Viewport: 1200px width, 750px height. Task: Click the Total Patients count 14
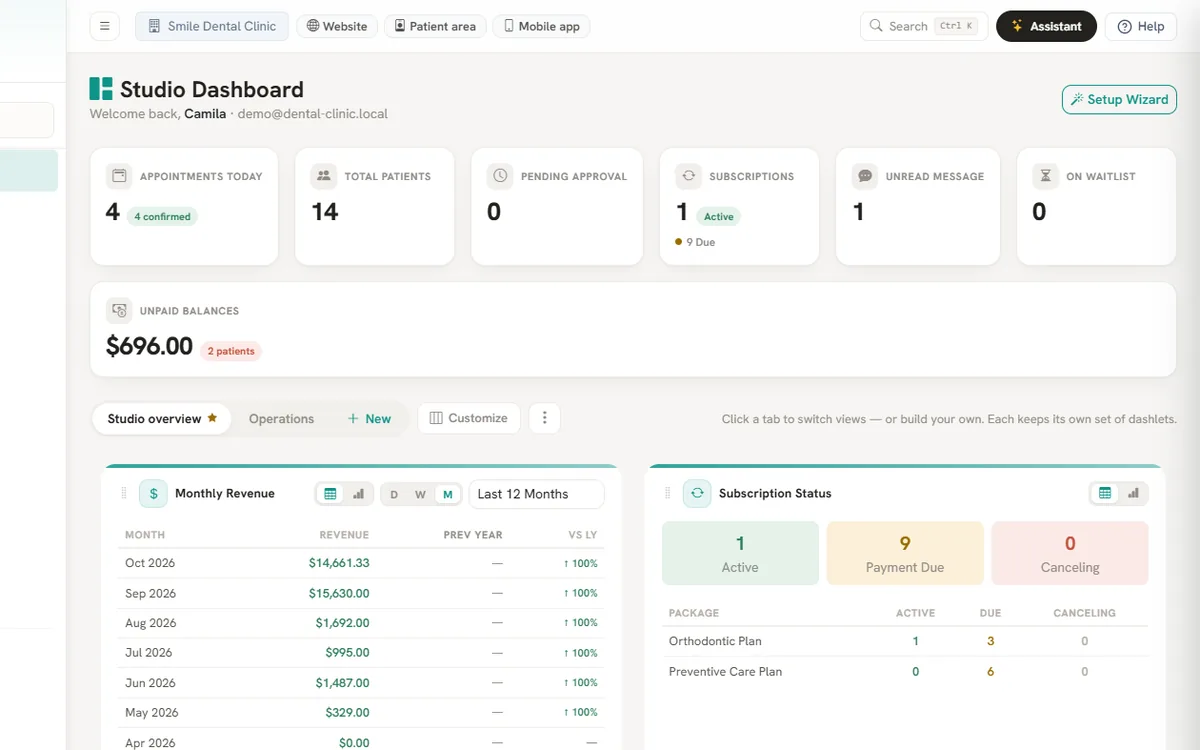pos(325,211)
